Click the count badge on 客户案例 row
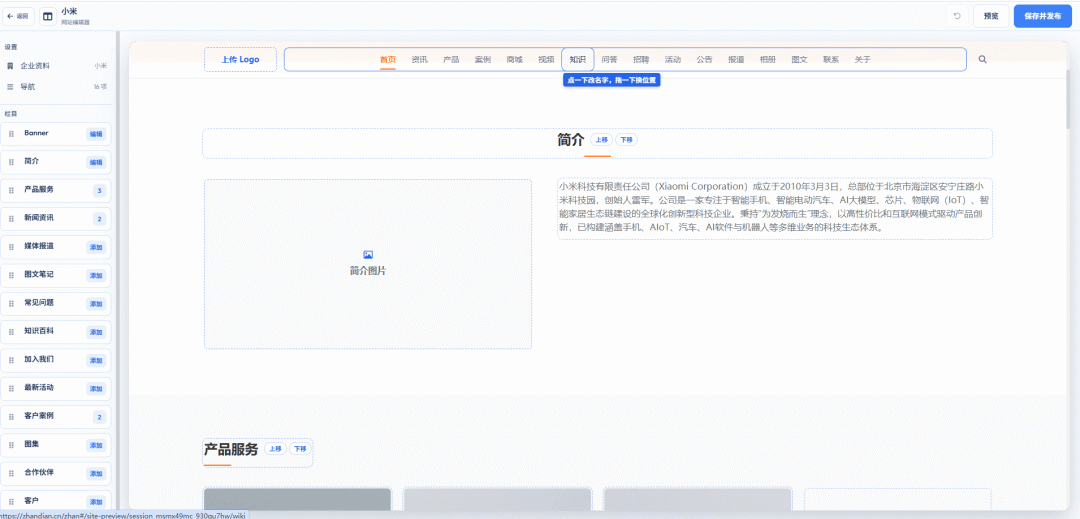1080x519 pixels. [x=99, y=417]
